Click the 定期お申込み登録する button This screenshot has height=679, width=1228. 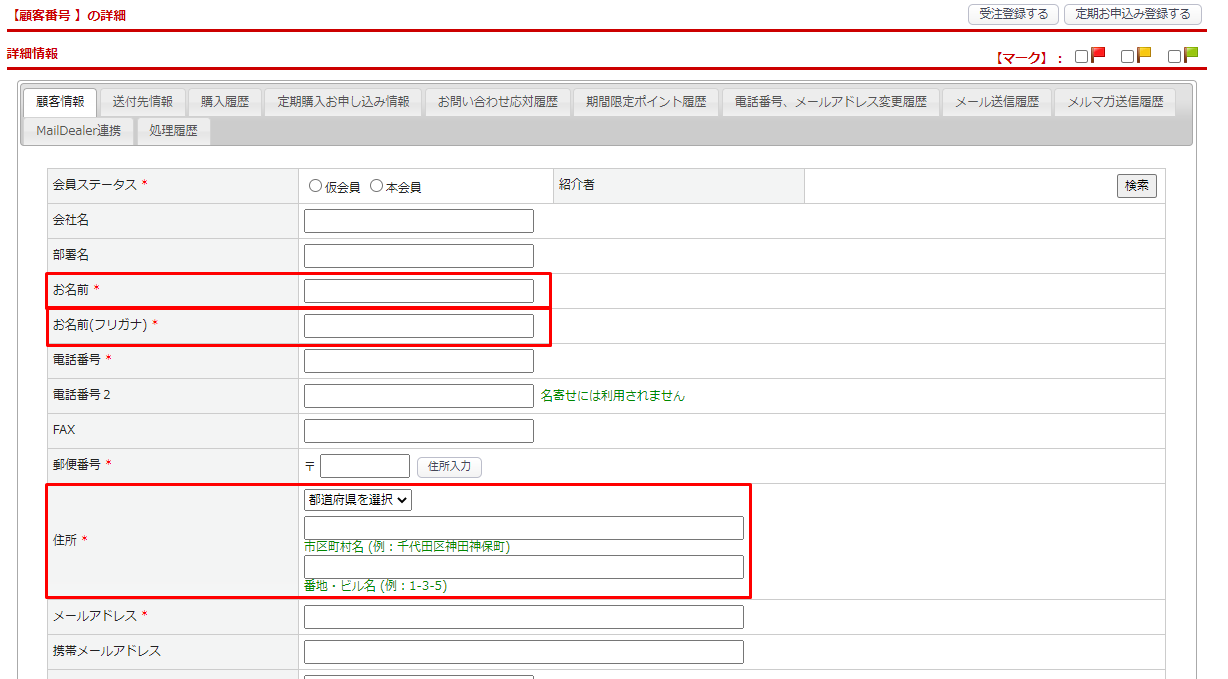tap(1132, 14)
